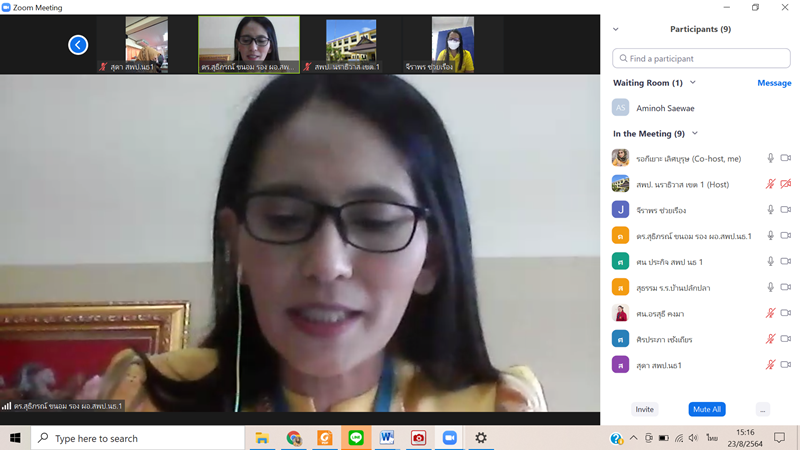Image resolution: width=800 pixels, height=450 pixels.
Task: Click the blue back arrow in video strip
Action: [78, 44]
